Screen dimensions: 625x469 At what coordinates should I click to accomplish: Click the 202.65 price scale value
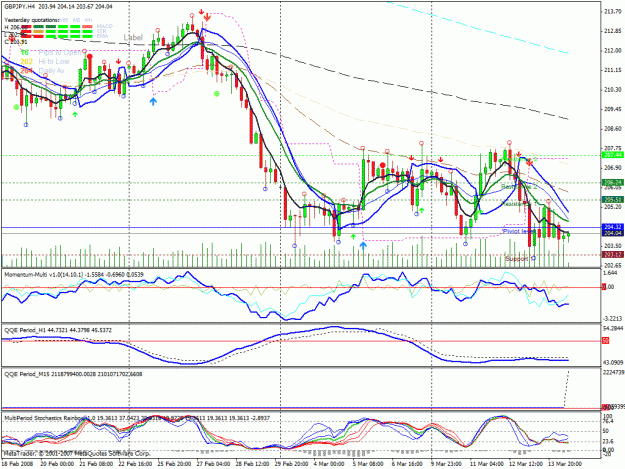click(x=613, y=265)
